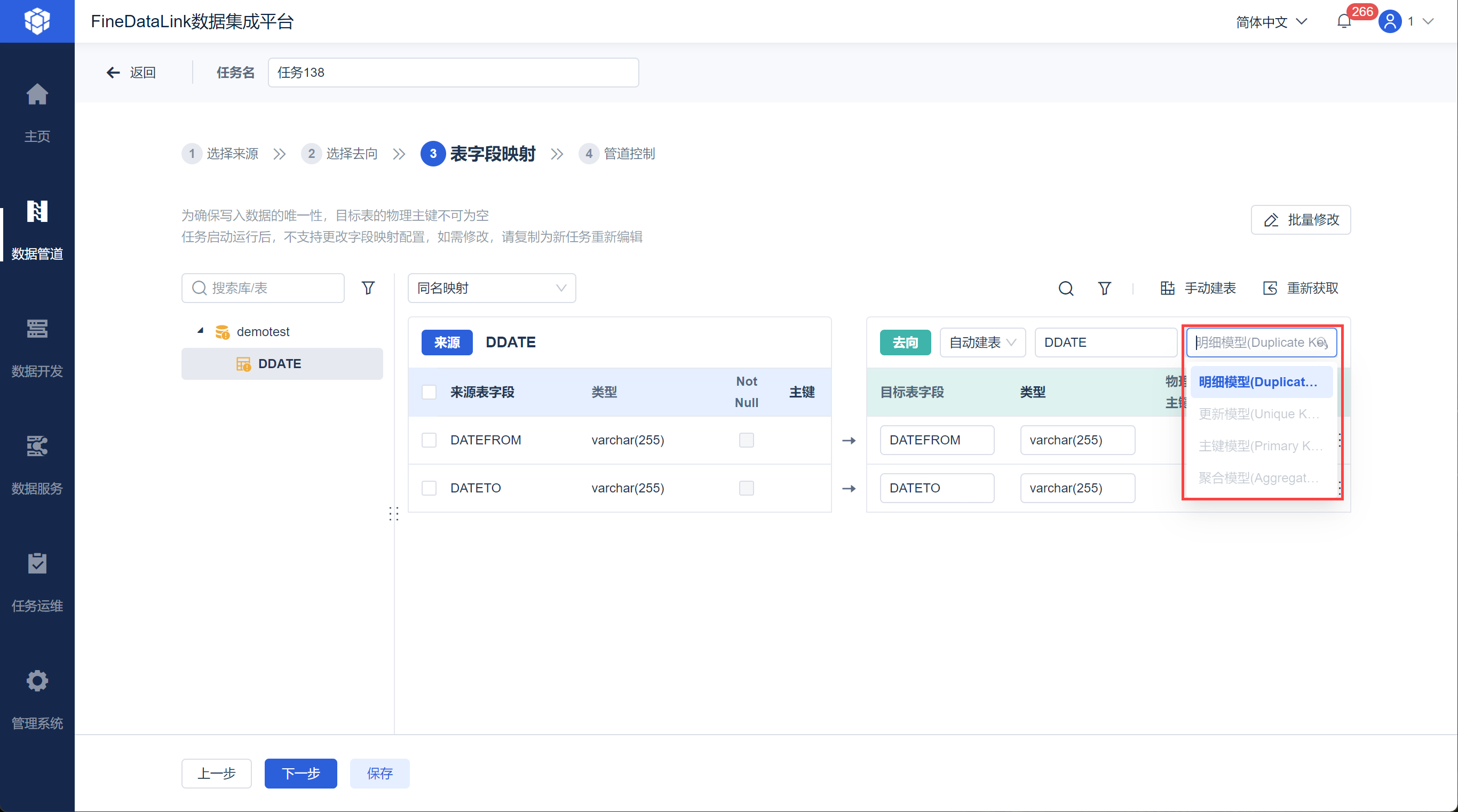
Task: Click the search magnifier icon above target table
Action: point(1066,289)
